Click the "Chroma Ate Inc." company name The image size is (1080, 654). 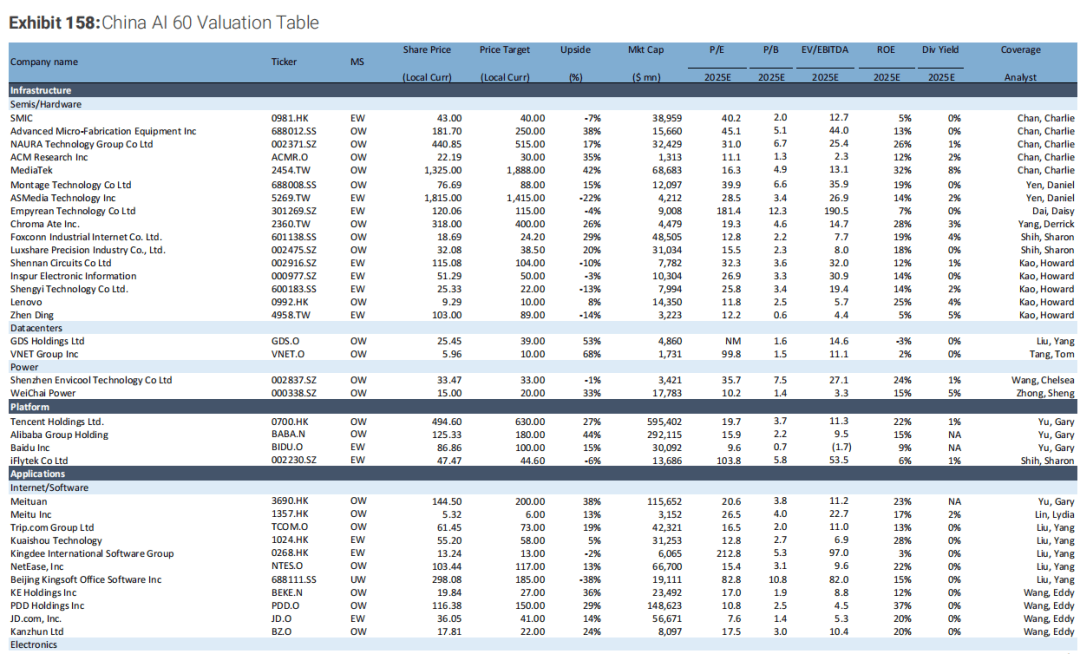tap(45, 224)
